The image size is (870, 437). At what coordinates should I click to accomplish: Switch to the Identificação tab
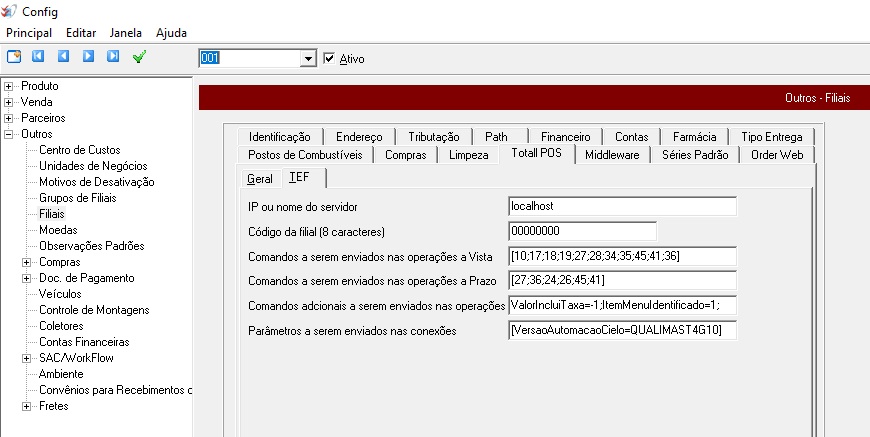tap(279, 137)
